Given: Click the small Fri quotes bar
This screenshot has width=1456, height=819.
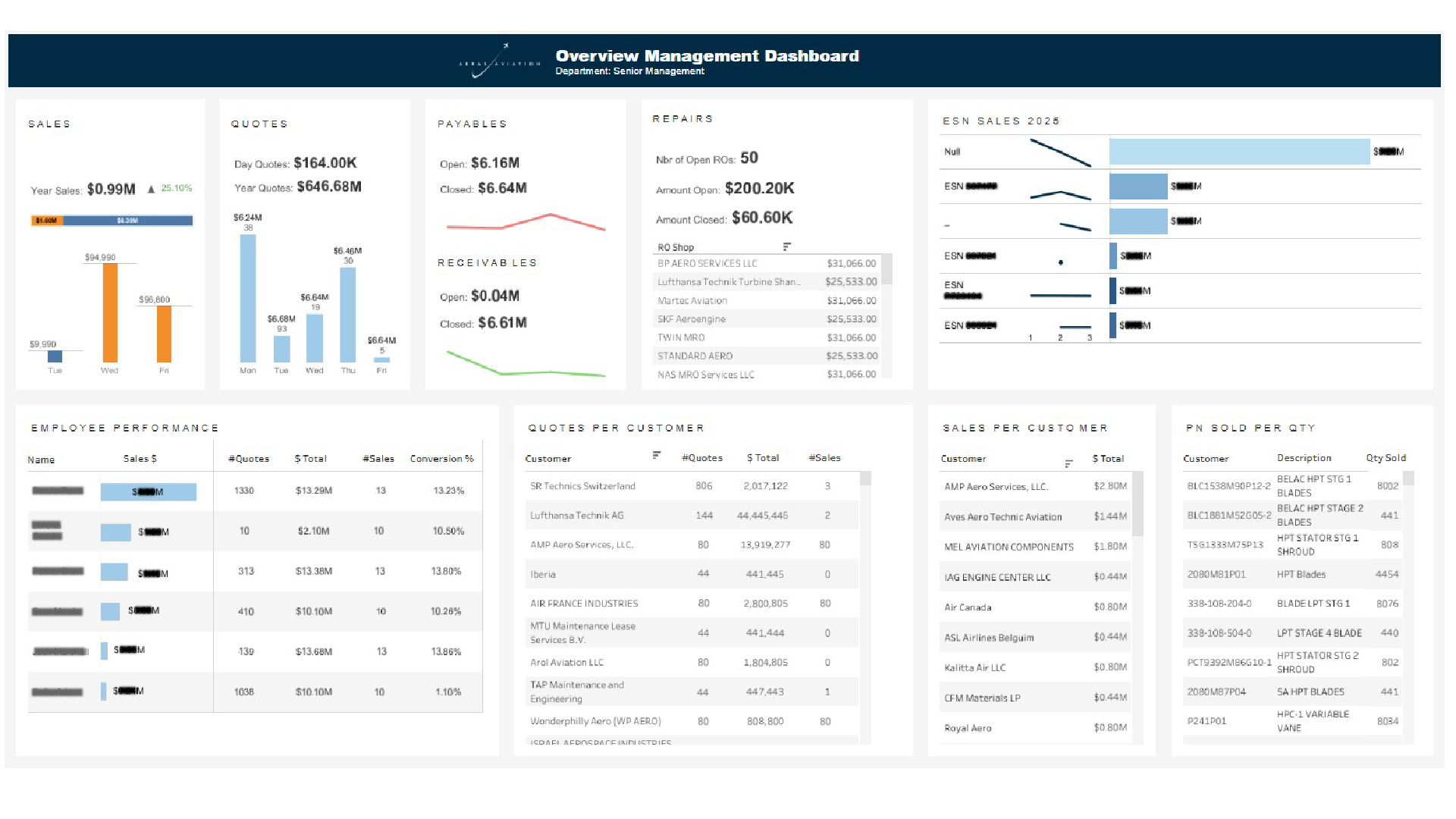Looking at the screenshot, I should pyautogui.click(x=381, y=359).
